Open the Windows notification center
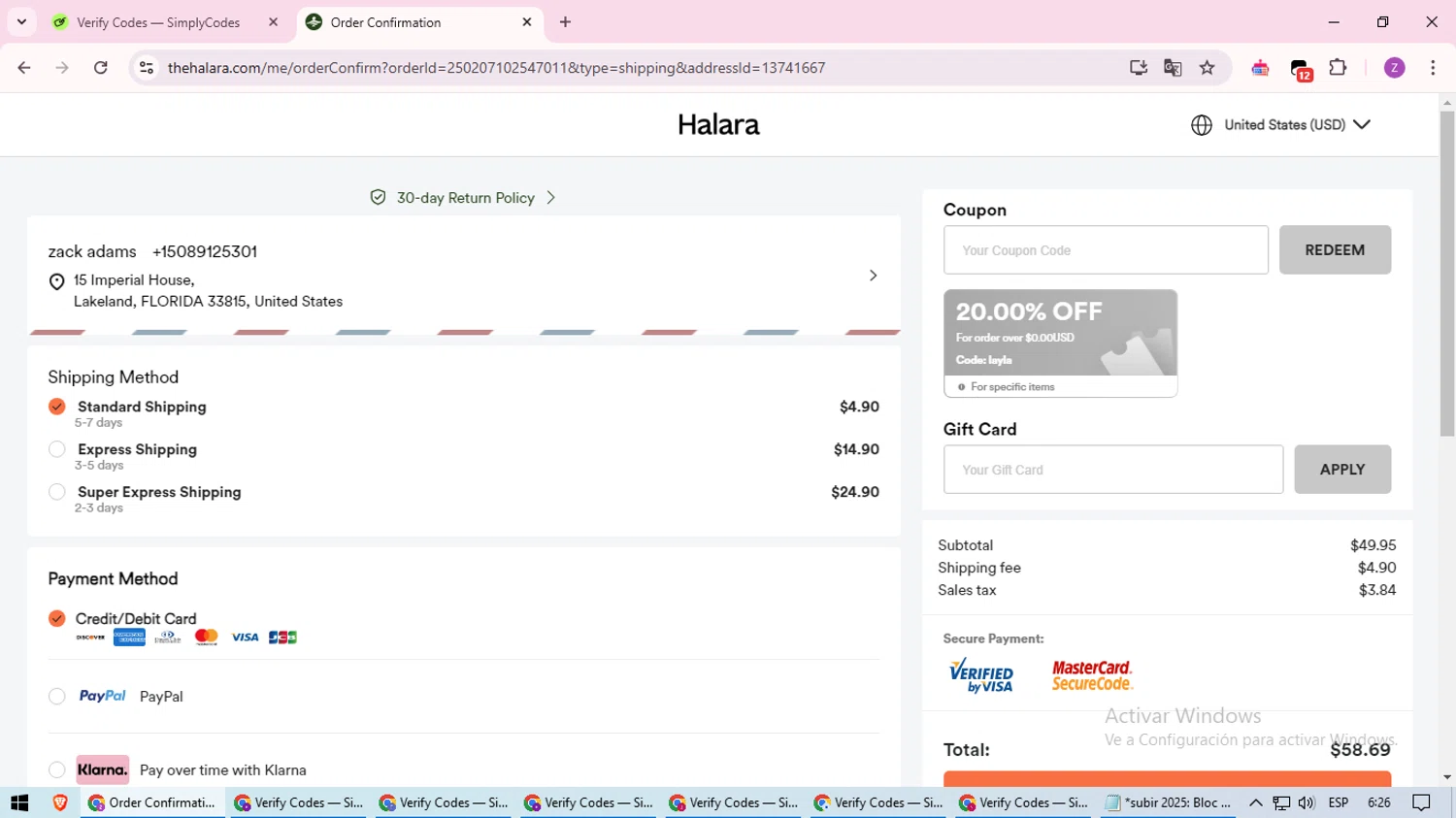The image size is (1456, 818). (x=1422, y=802)
